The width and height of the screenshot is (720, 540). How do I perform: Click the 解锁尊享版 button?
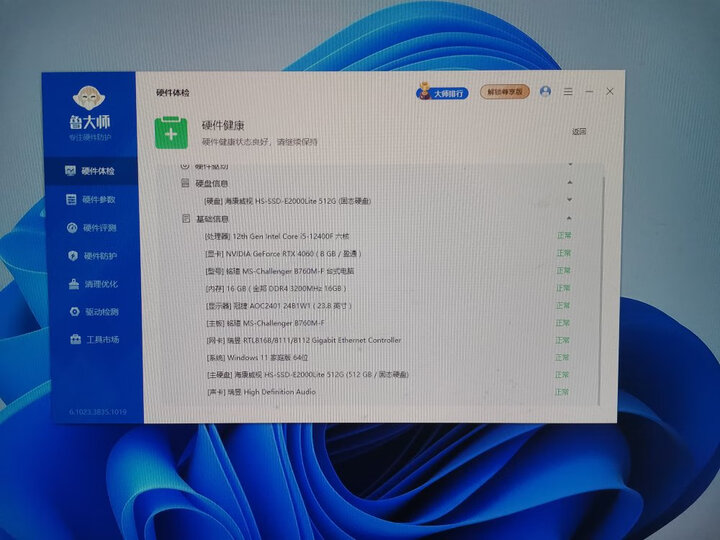[x=505, y=92]
